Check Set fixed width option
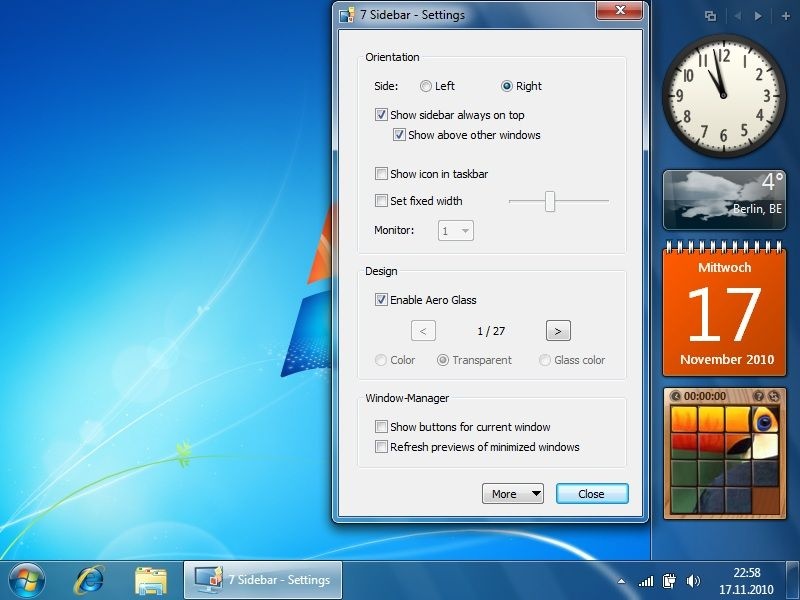This screenshot has width=800, height=600. (381, 201)
